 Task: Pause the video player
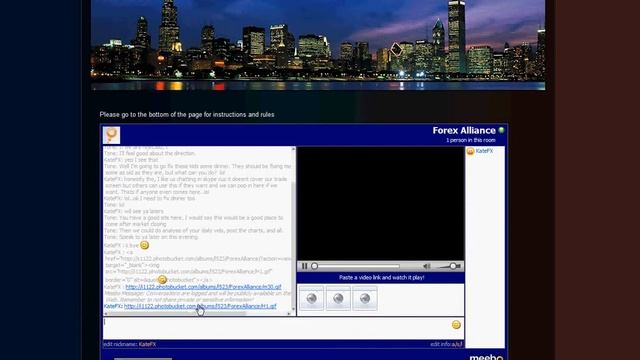coord(304,266)
